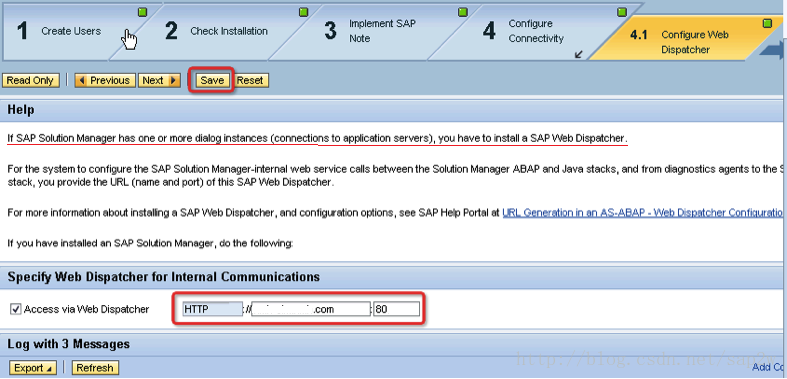Click Specify Web Dispatcher for Internal Communications heading
The image size is (787, 379).
pos(164,277)
